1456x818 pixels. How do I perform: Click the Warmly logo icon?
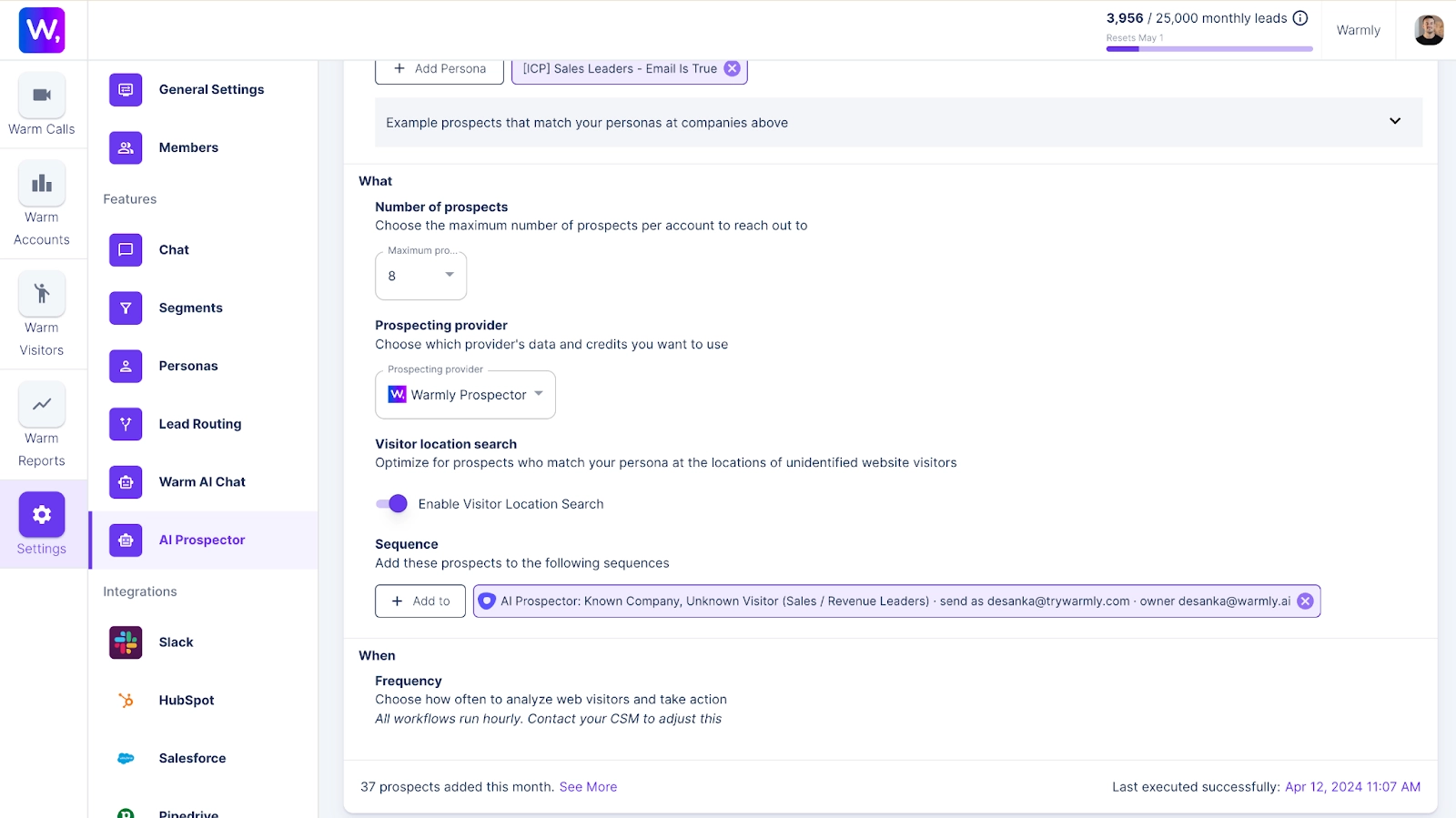point(42,30)
